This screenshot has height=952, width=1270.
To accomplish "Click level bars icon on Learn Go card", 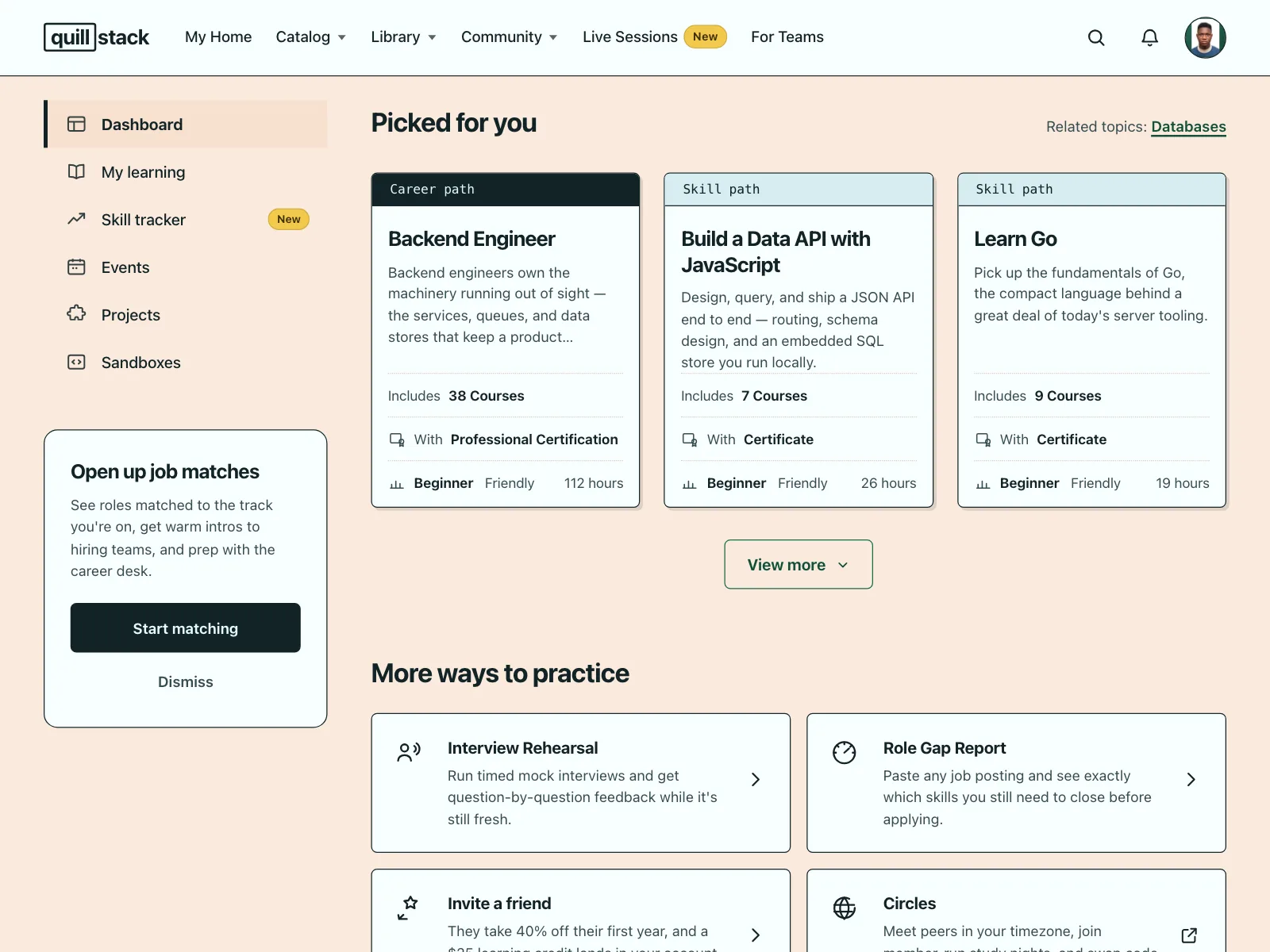I will pyautogui.click(x=983, y=484).
